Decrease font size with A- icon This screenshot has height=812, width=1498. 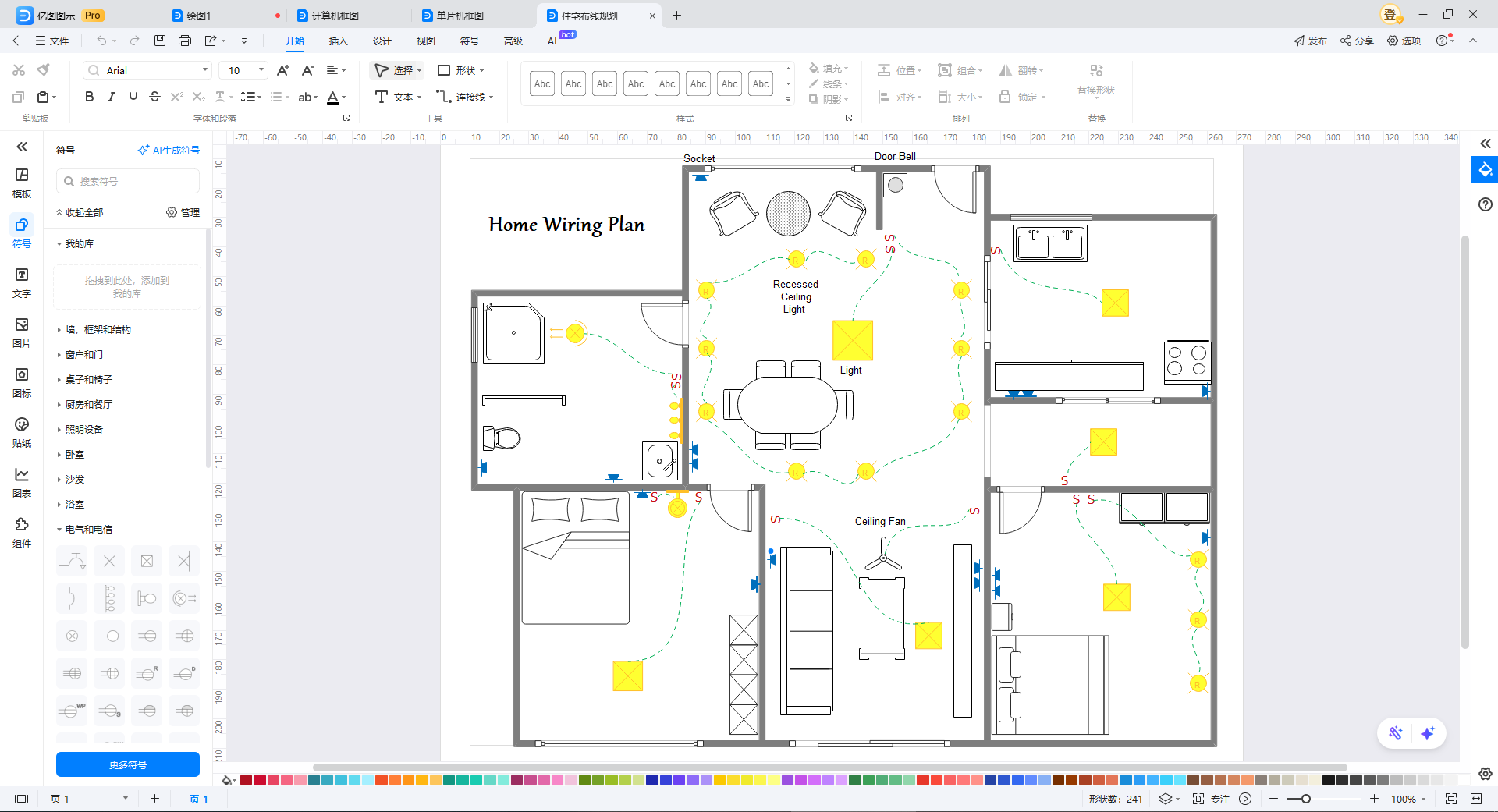click(x=308, y=70)
